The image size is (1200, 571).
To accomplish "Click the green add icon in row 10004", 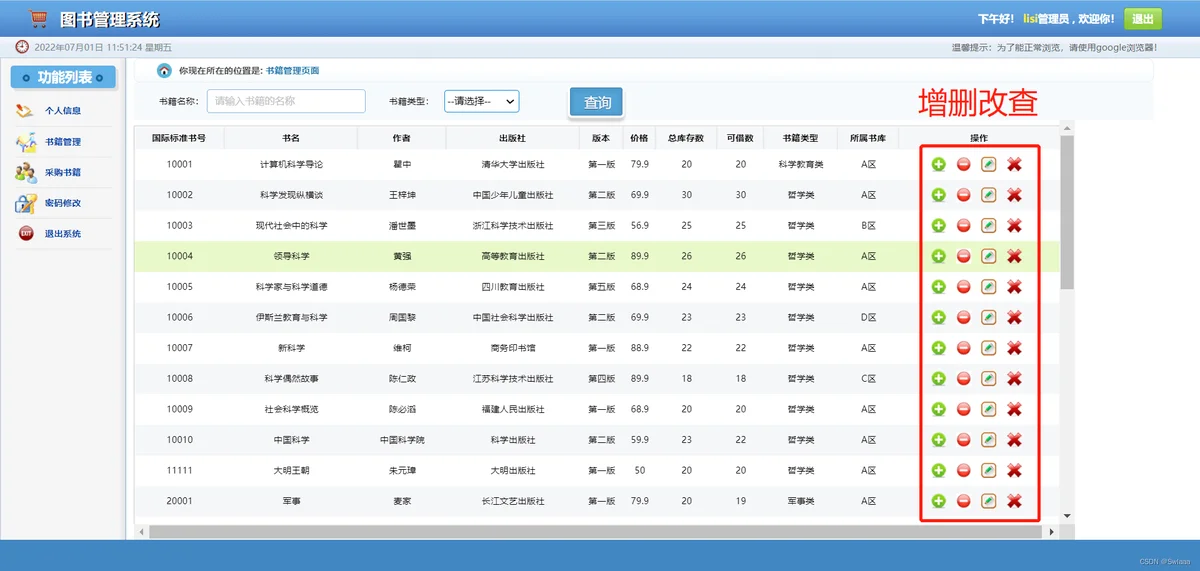I will tap(938, 256).
